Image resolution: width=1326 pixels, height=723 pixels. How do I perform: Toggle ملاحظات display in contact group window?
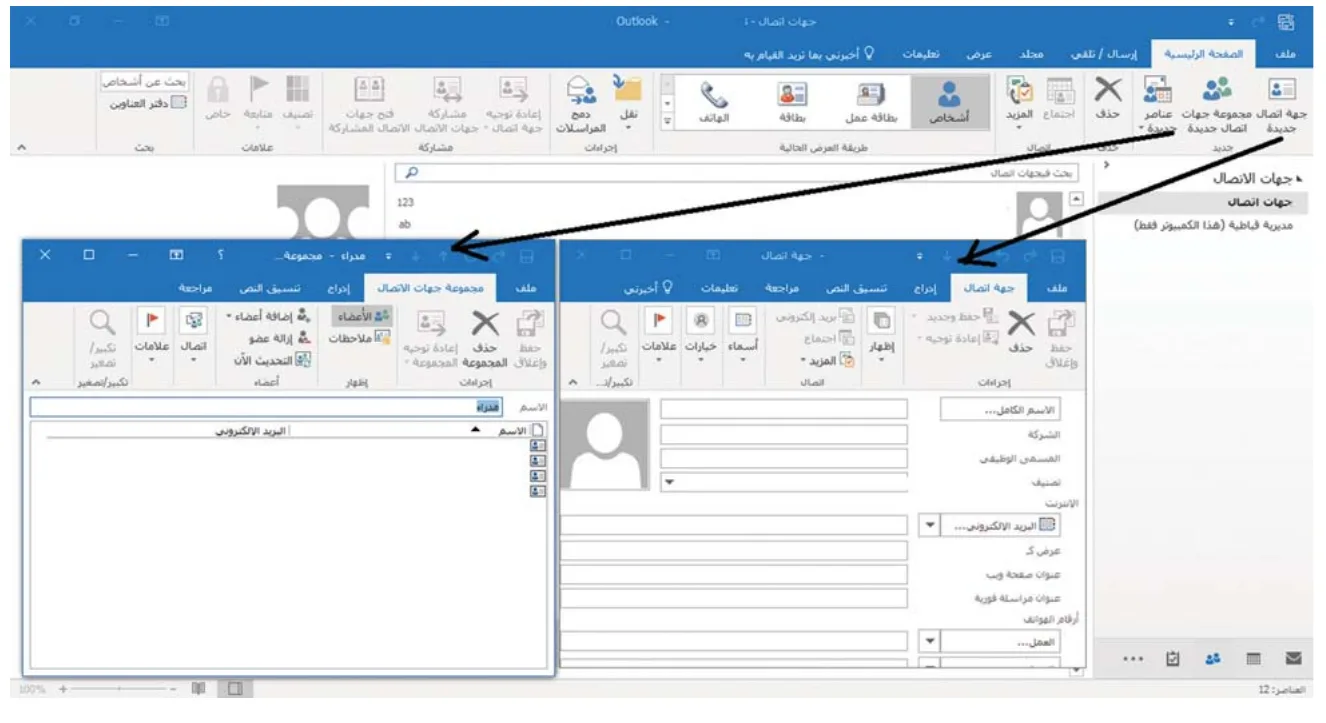pyautogui.click(x=360, y=338)
